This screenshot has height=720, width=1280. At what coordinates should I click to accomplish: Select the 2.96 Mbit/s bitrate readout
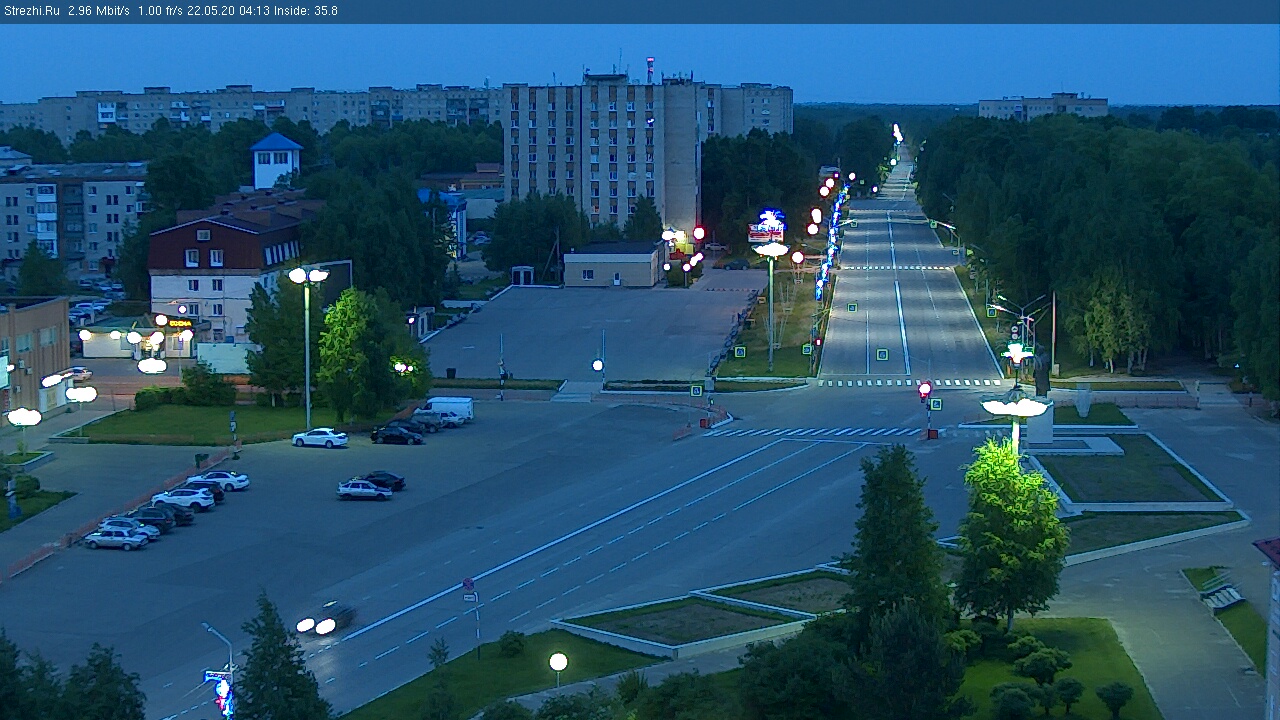pyautogui.click(x=99, y=11)
